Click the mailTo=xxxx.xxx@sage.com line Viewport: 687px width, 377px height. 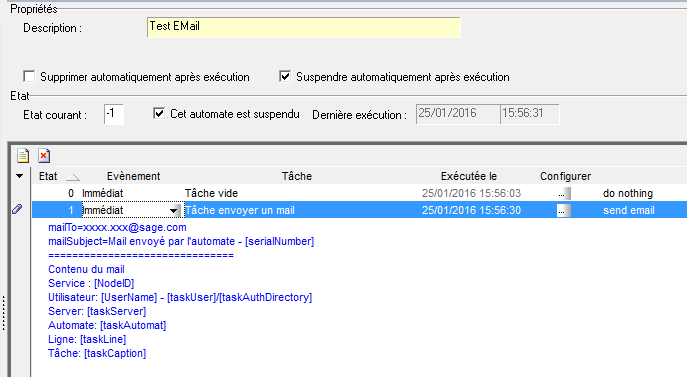117,228
